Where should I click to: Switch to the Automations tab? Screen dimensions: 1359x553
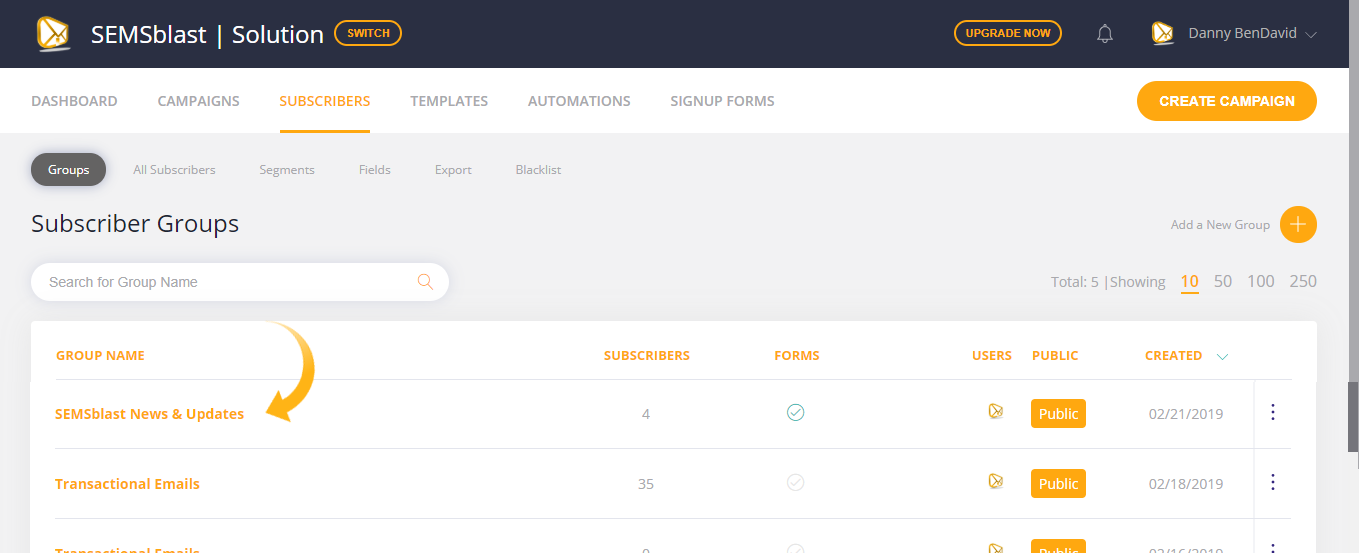click(x=579, y=101)
